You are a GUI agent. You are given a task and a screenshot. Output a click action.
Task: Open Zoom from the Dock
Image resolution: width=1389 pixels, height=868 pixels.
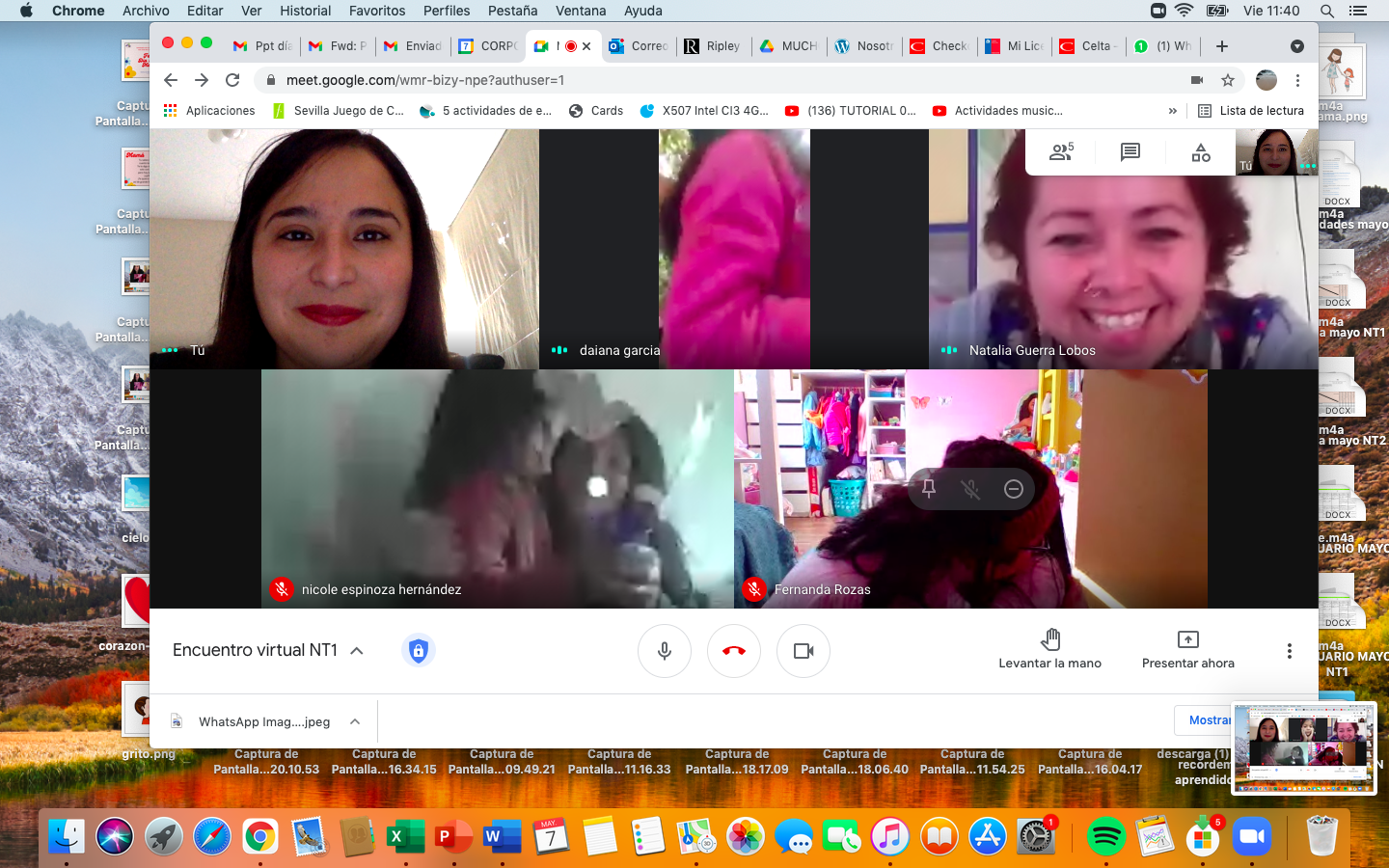pyautogui.click(x=1251, y=837)
